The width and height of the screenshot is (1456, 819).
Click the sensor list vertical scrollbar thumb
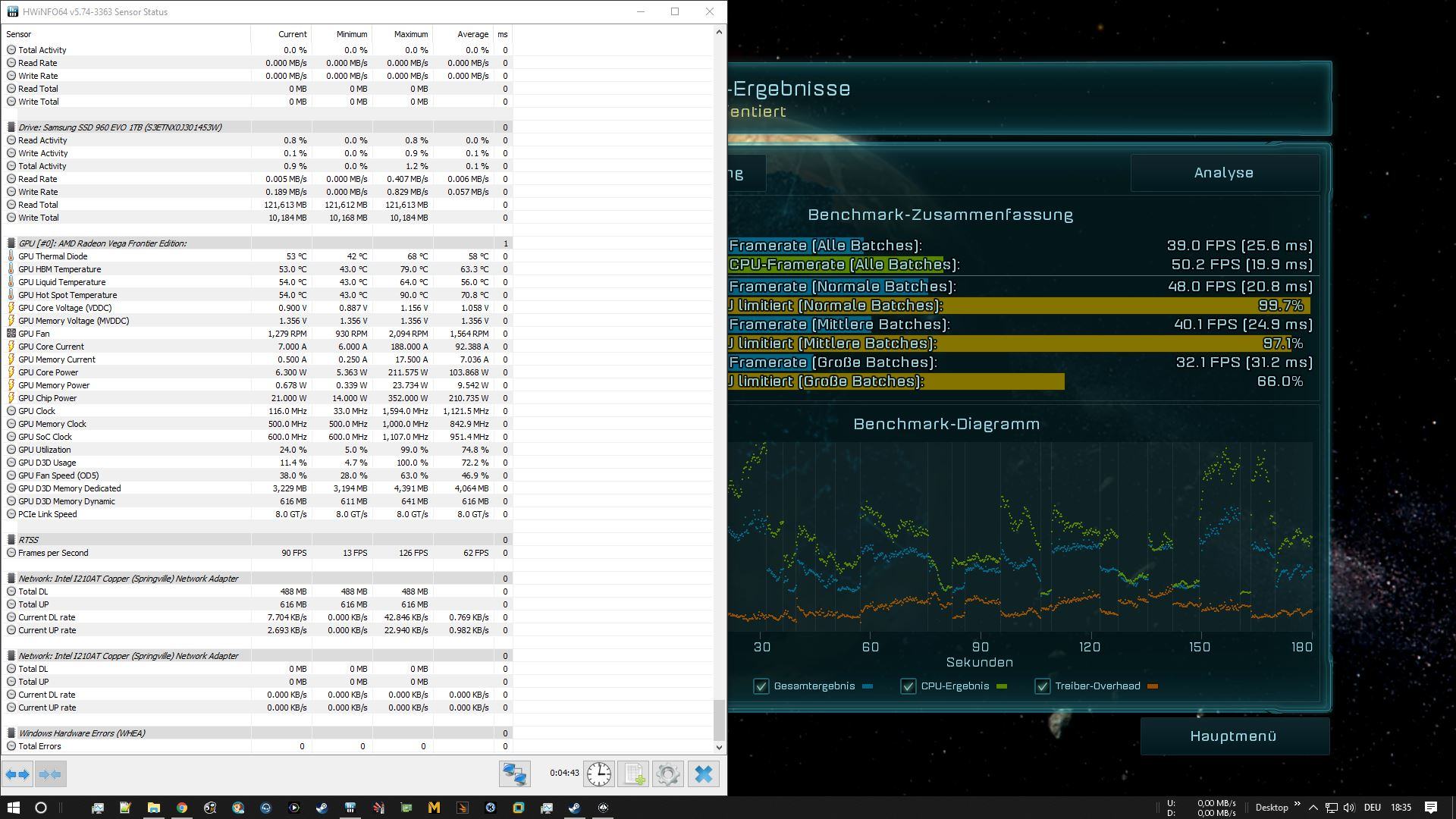(x=719, y=720)
